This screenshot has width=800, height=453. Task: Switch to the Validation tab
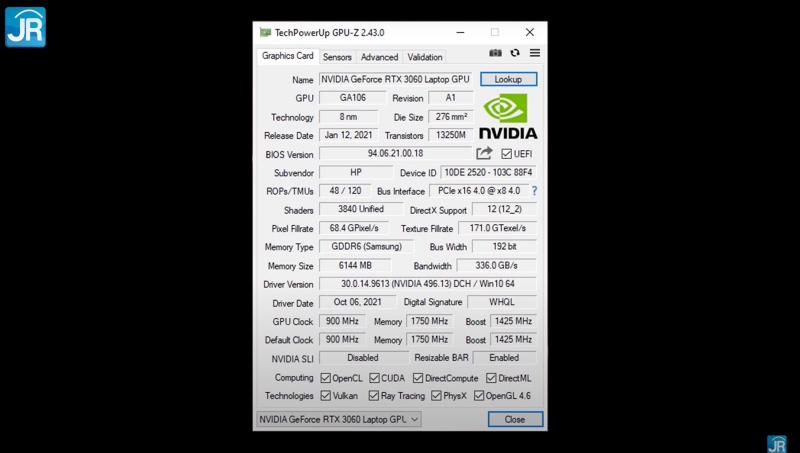pyautogui.click(x=424, y=57)
